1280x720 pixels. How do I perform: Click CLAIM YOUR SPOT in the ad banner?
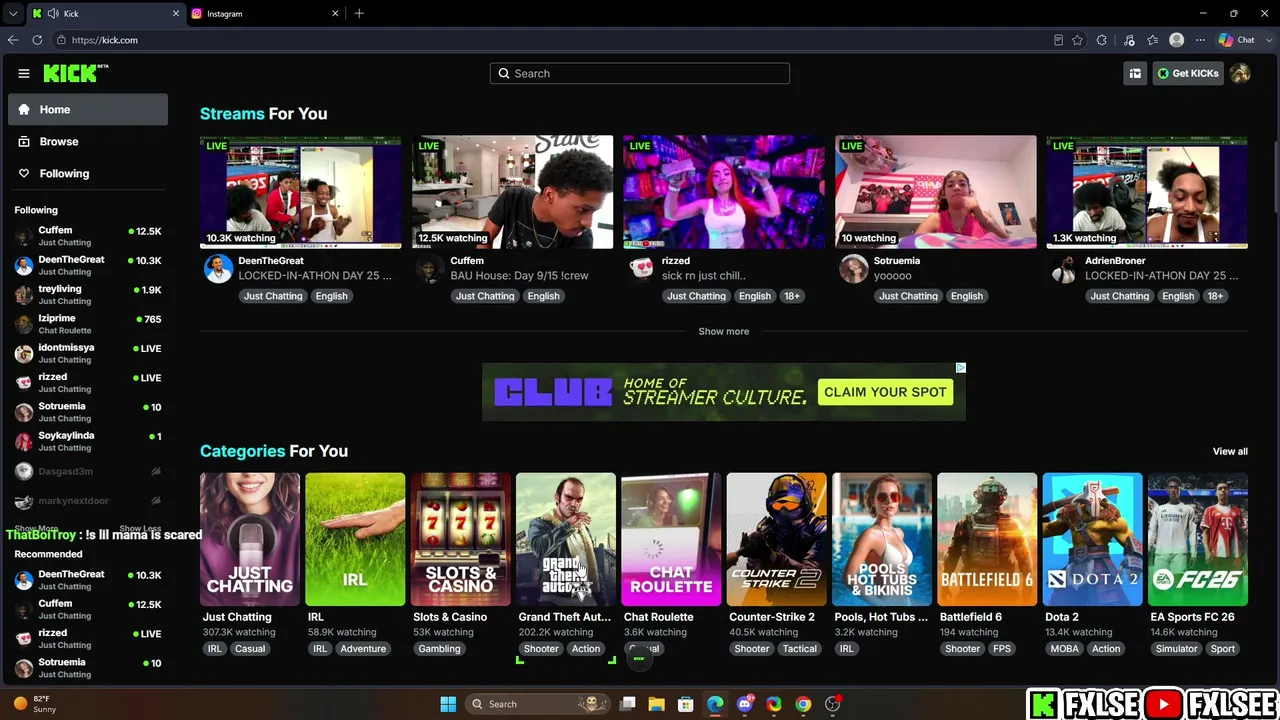coord(885,392)
